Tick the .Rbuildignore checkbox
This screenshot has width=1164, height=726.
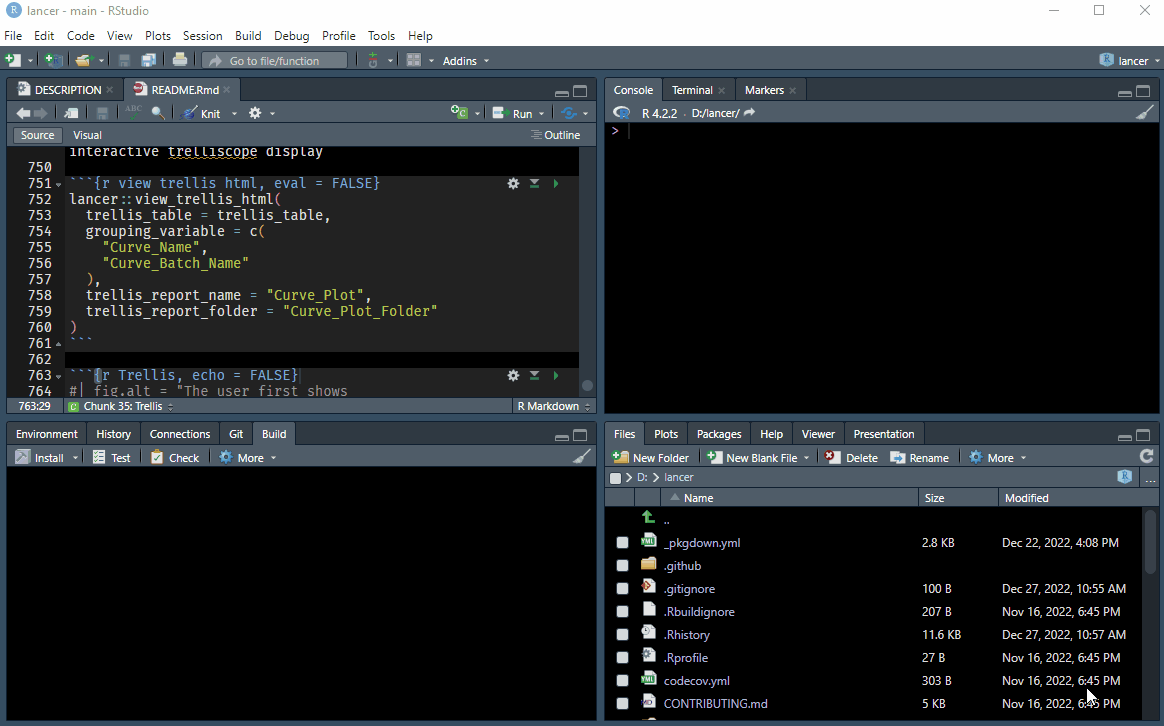pos(622,612)
